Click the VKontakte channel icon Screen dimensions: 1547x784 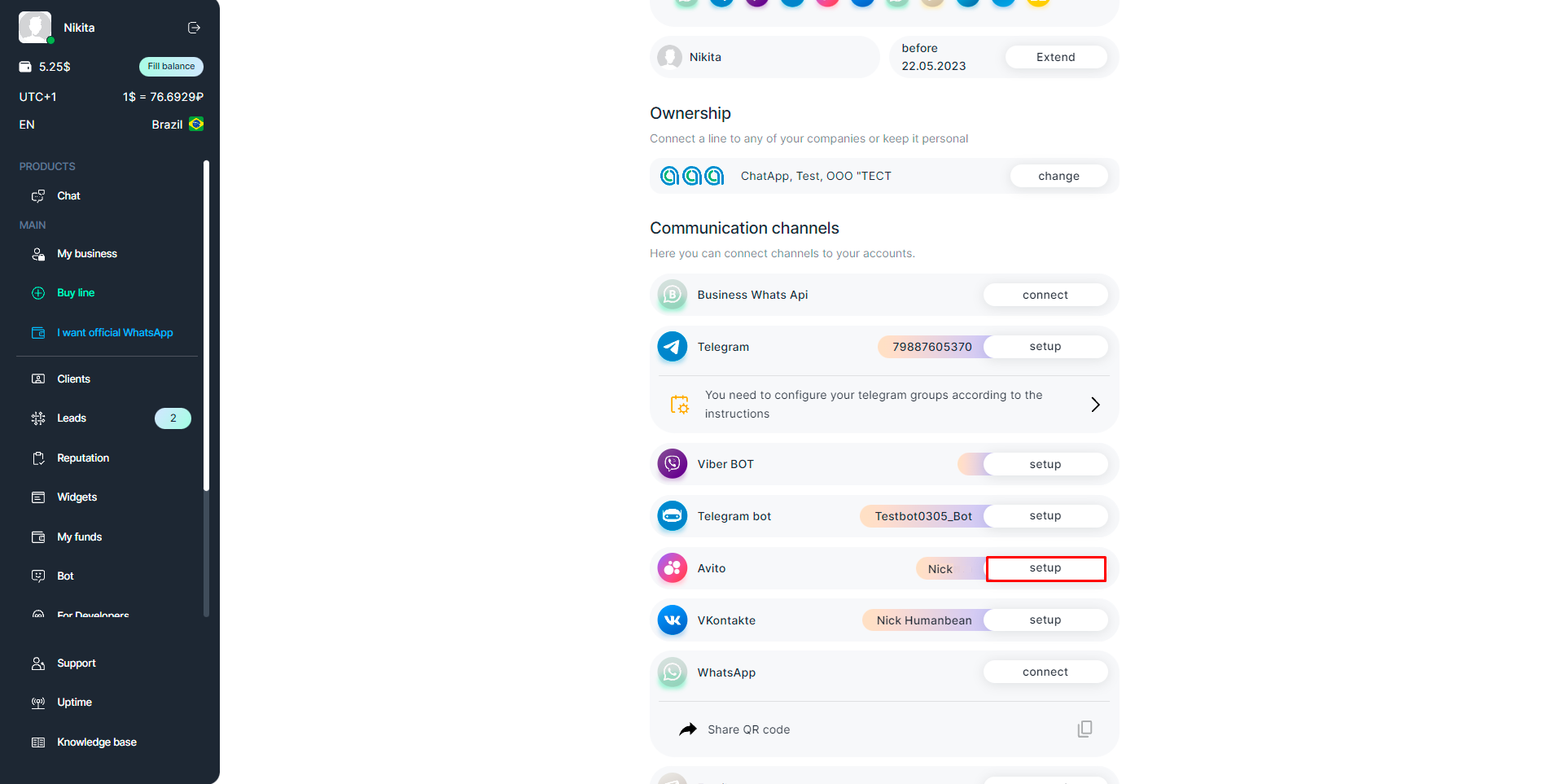[x=672, y=620]
